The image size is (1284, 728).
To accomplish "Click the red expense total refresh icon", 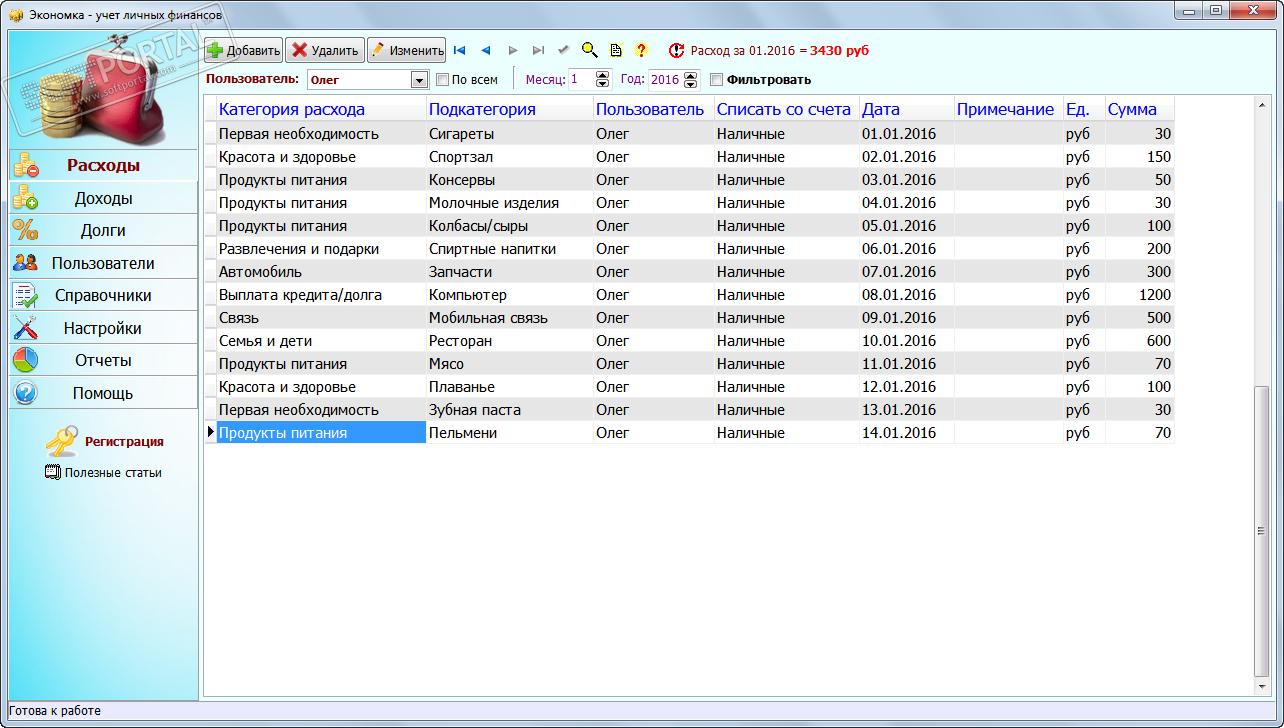I will click(x=677, y=50).
